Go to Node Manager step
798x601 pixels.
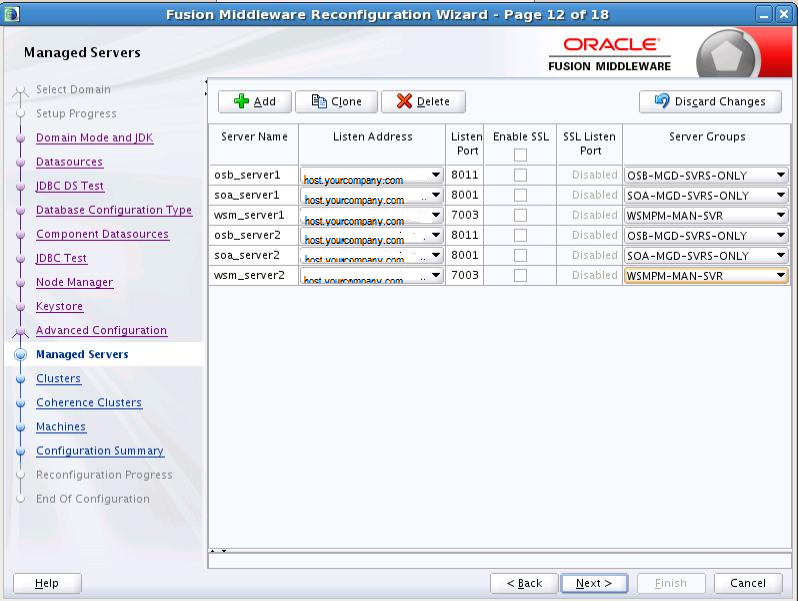(74, 282)
